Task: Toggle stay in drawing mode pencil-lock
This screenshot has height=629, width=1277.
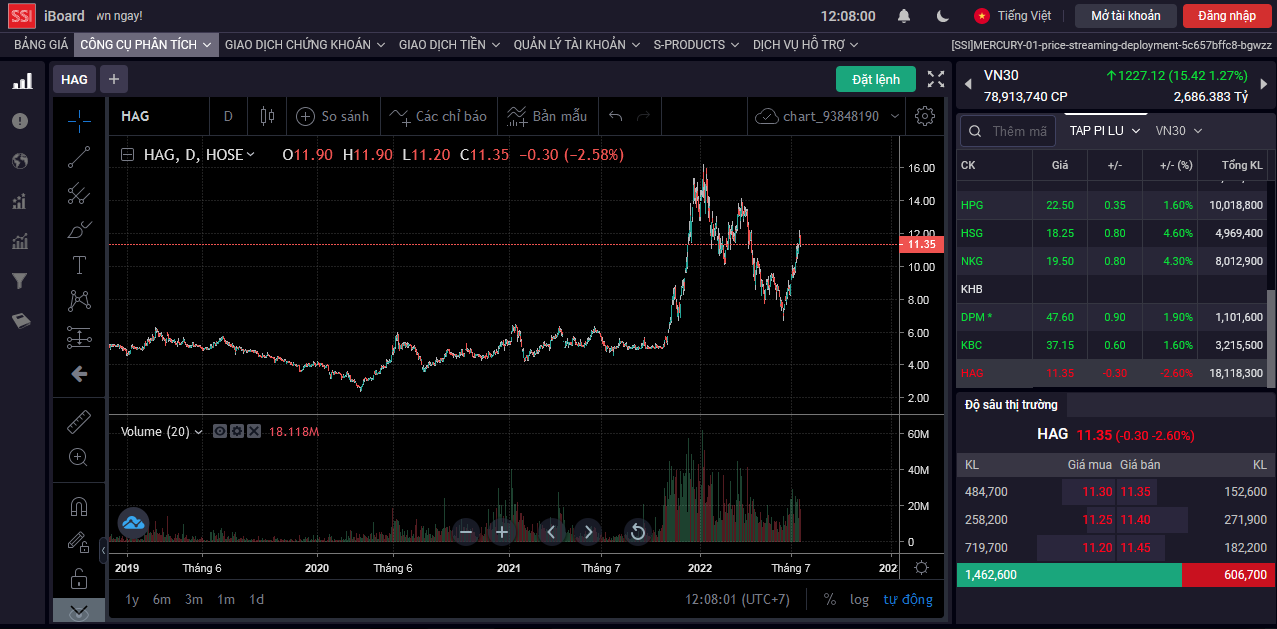Action: click(79, 542)
